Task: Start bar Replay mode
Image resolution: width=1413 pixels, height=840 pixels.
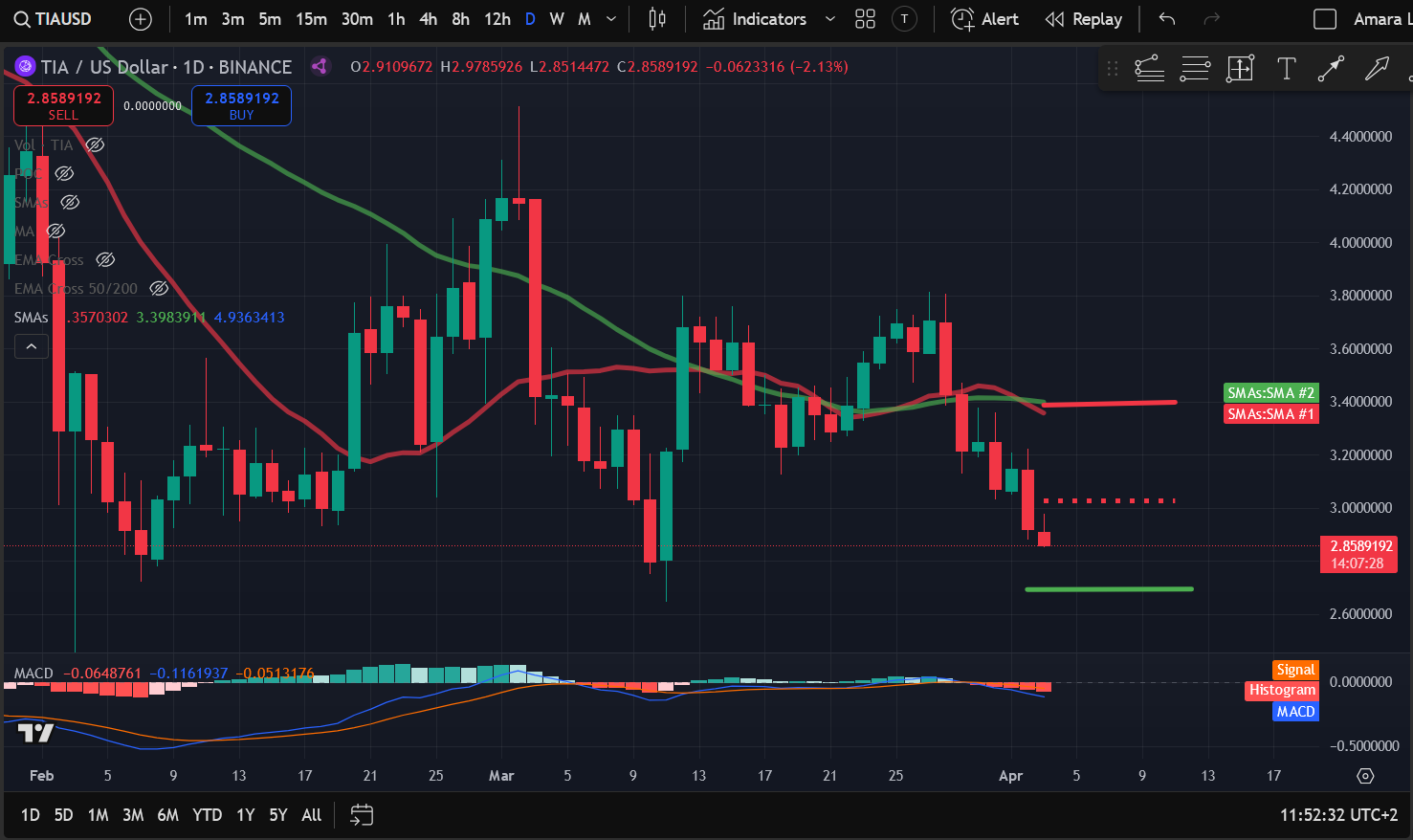Action: [x=1084, y=19]
